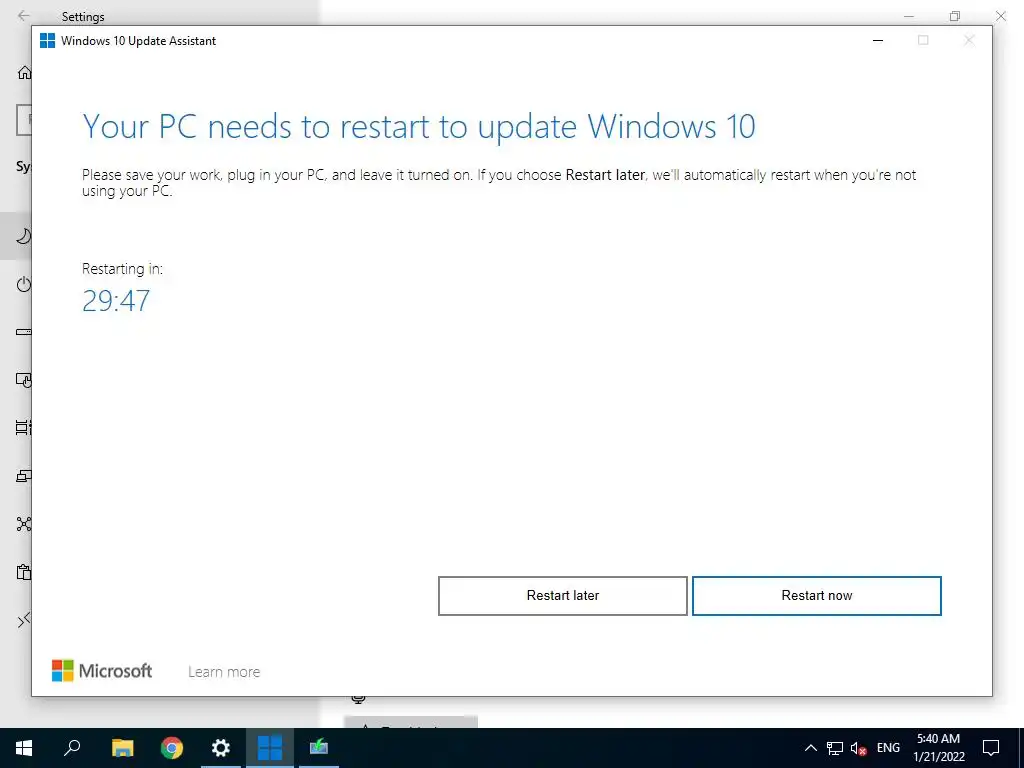Image resolution: width=1024 pixels, height=768 pixels.
Task: Select Focus assist moon icon in Settings
Action: [24, 236]
